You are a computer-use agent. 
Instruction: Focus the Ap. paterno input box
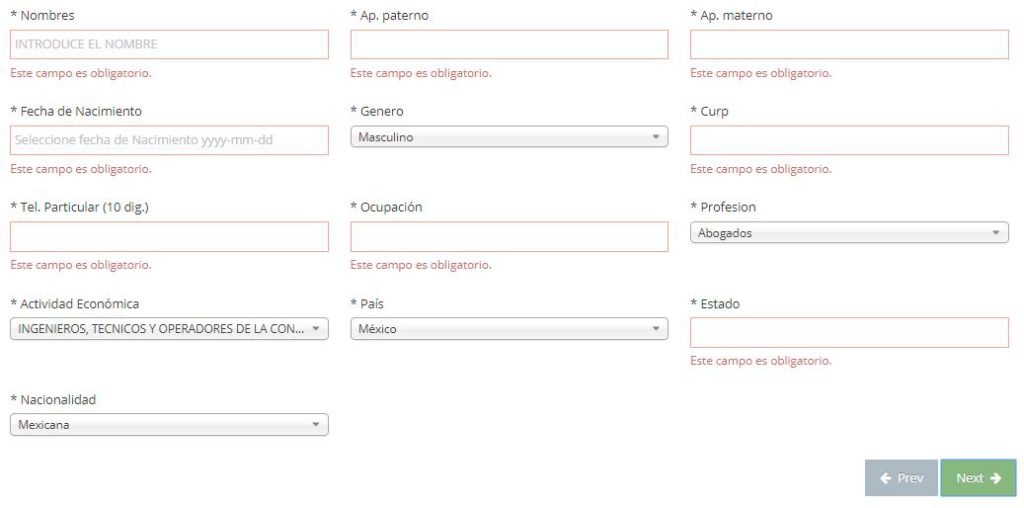pyautogui.click(x=509, y=44)
